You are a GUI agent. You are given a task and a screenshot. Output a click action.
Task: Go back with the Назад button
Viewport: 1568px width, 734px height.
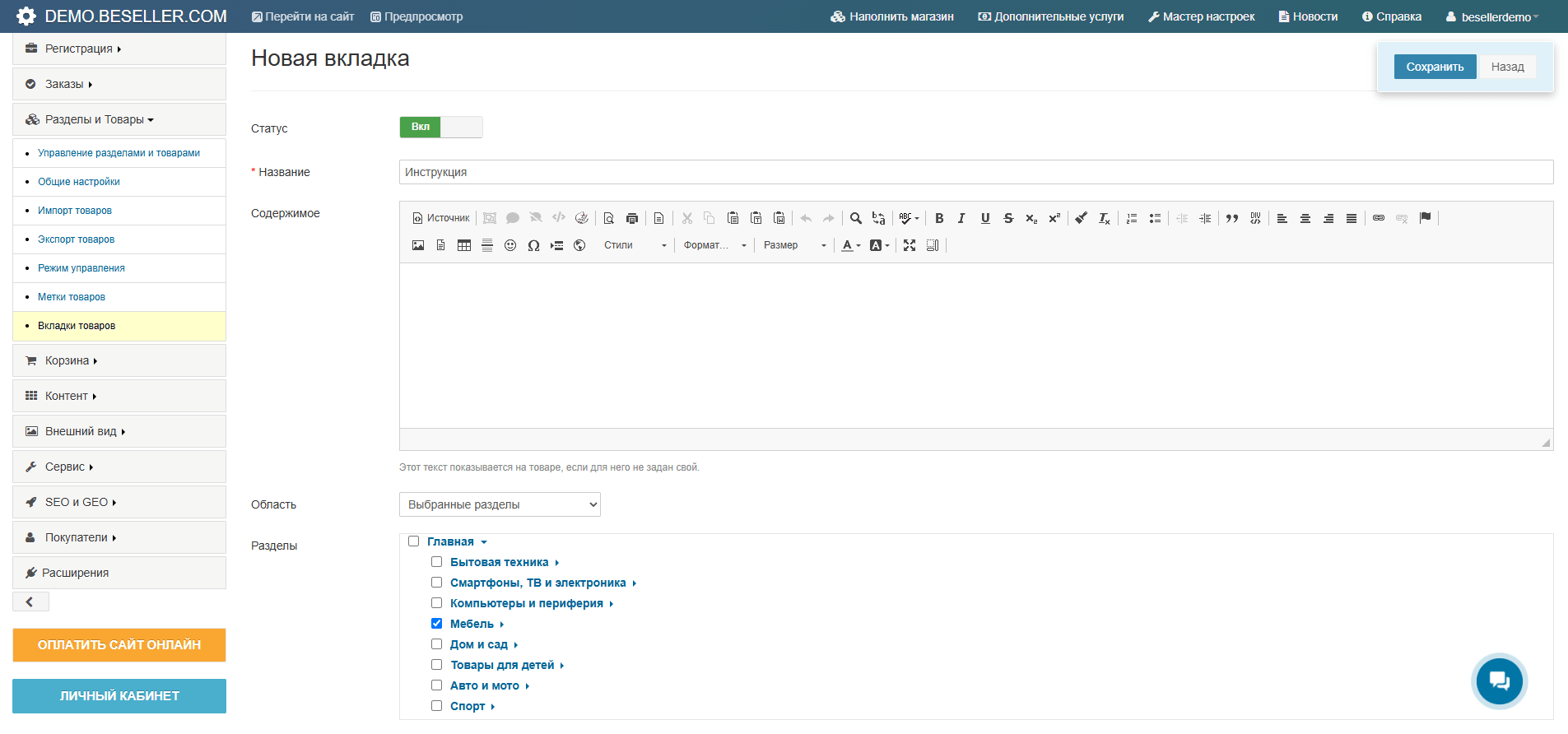coord(1507,67)
